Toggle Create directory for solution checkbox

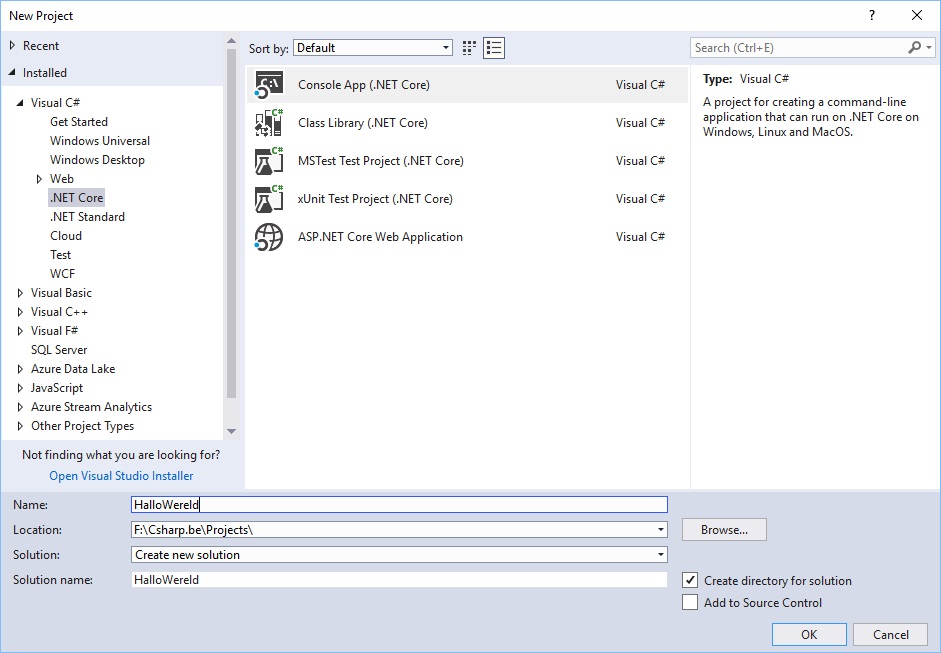[690, 580]
